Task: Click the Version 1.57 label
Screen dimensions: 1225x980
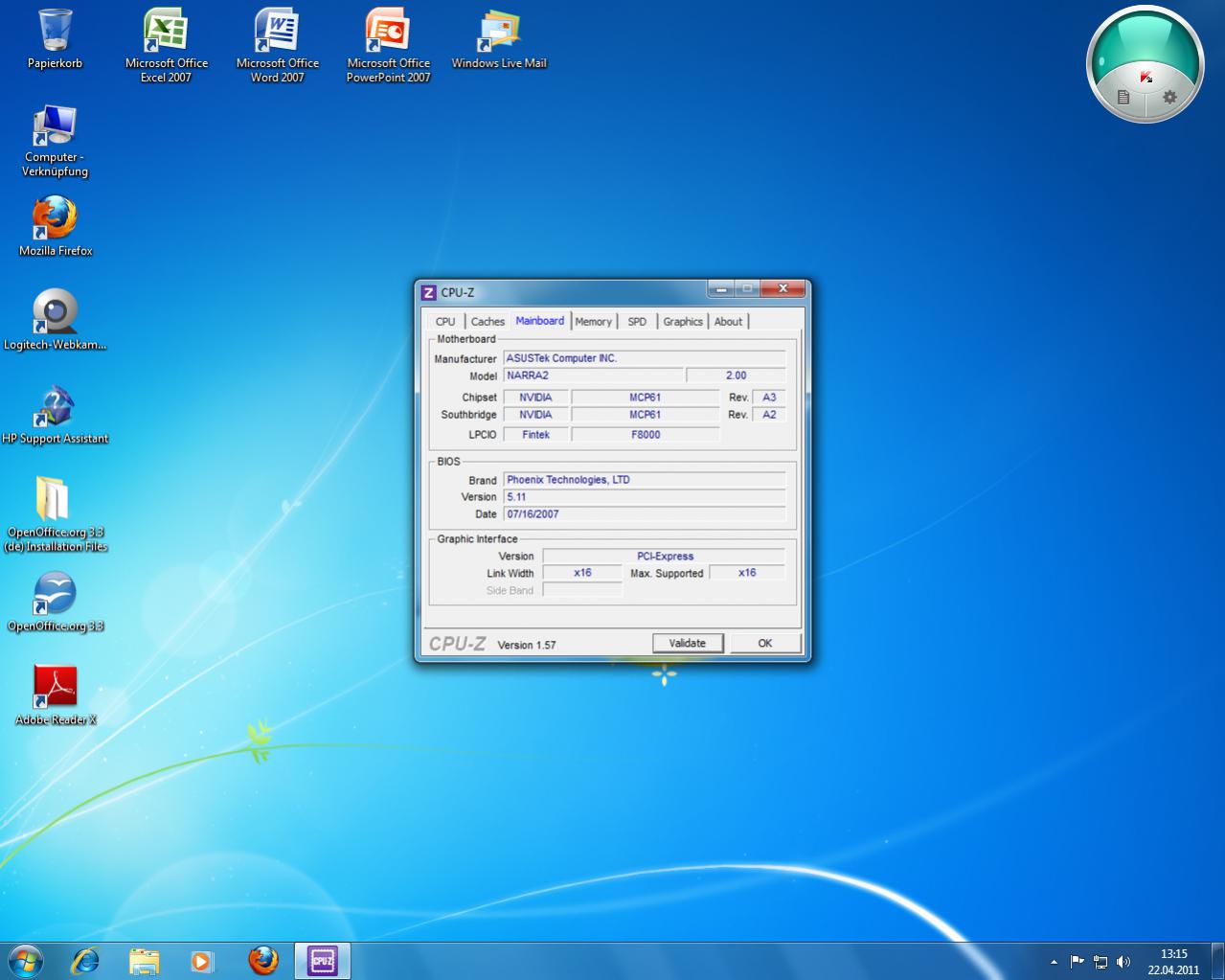Action: point(527,645)
